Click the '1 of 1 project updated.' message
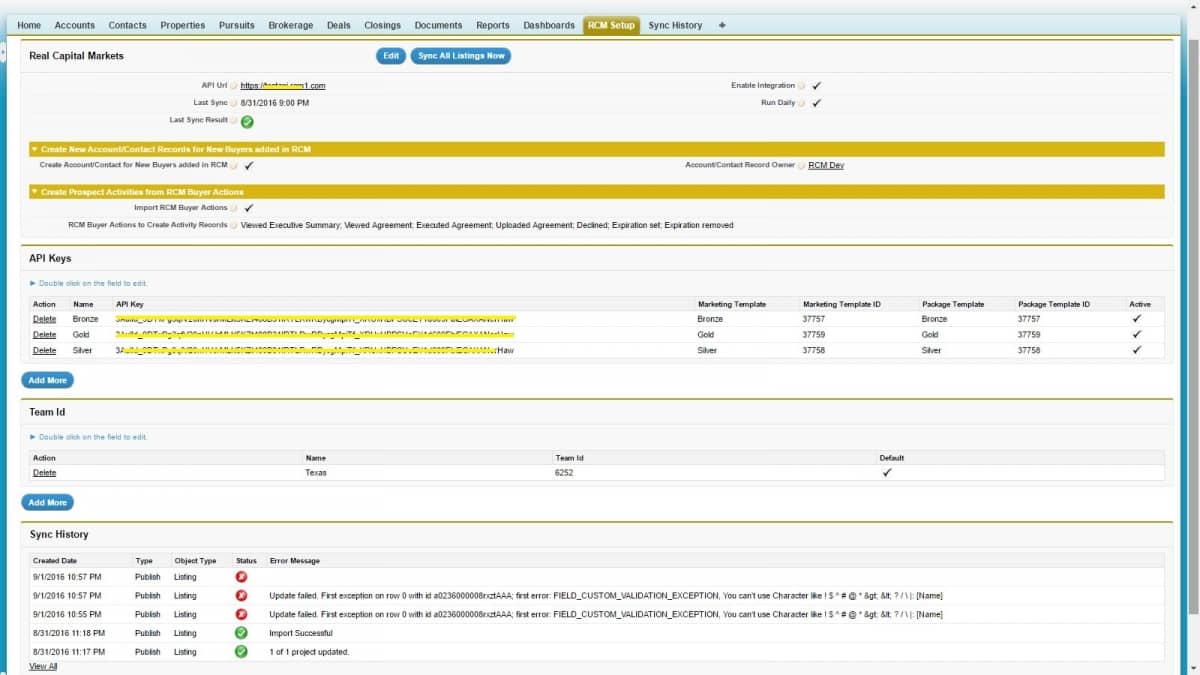 pos(309,652)
